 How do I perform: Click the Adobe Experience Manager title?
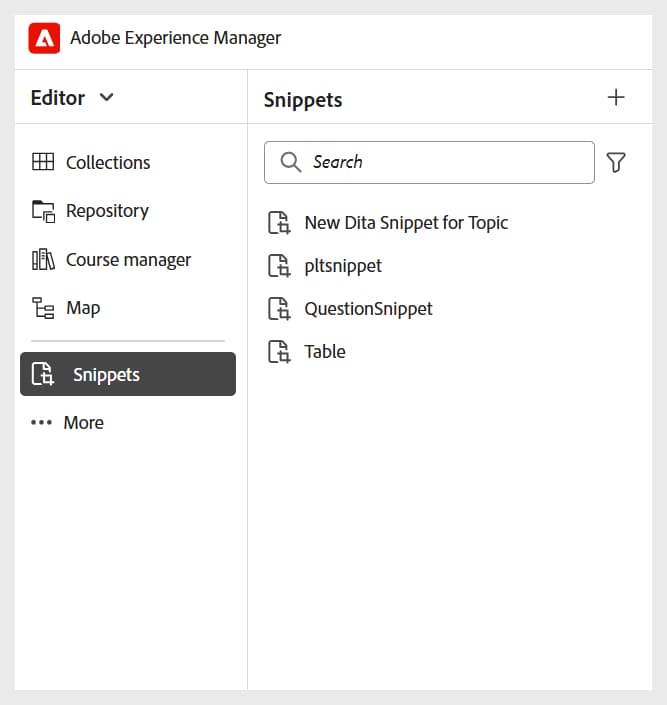tap(175, 39)
